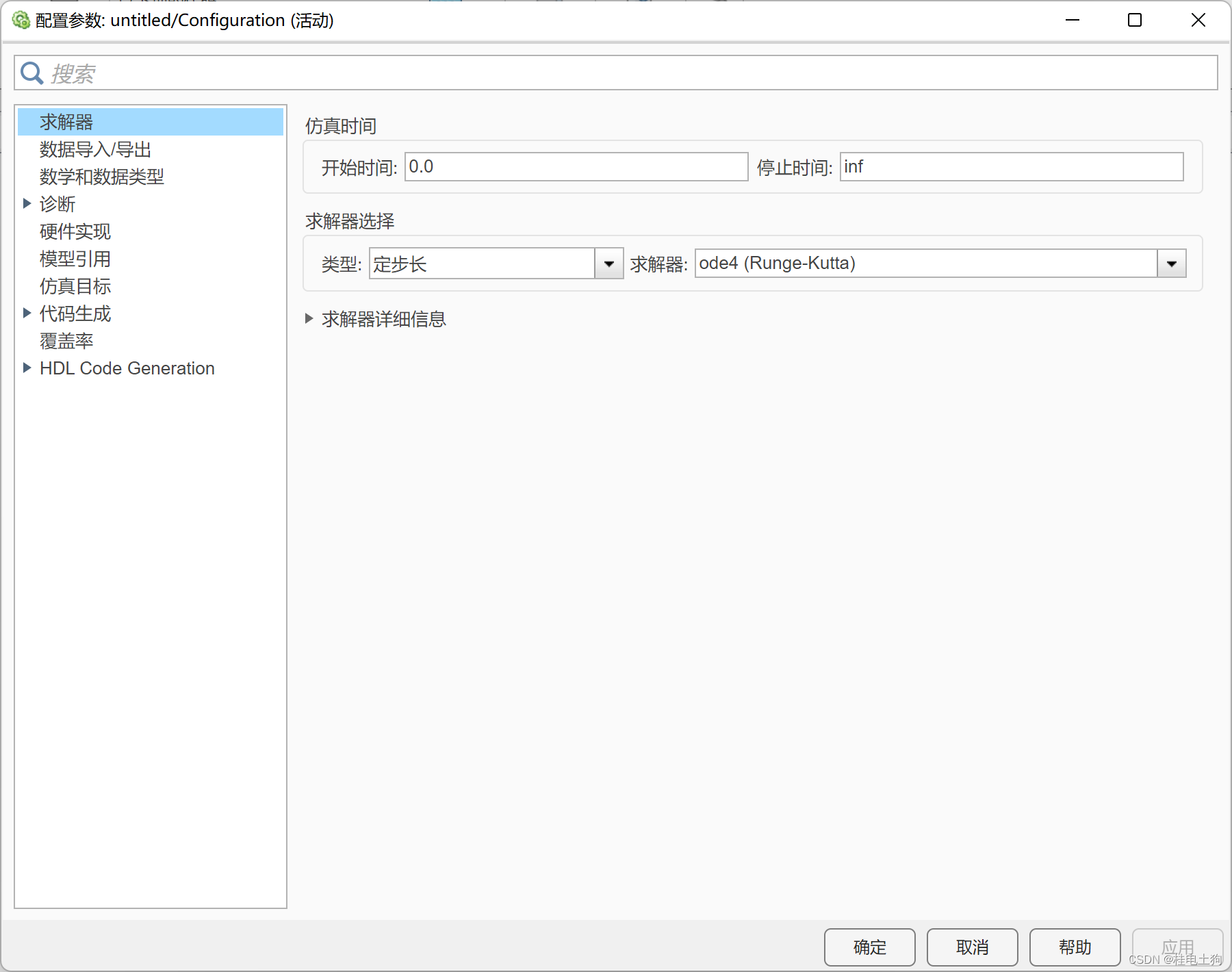Open the 求解器 dropdown showing ode4
The width and height of the screenshot is (1232, 972).
1171,263
